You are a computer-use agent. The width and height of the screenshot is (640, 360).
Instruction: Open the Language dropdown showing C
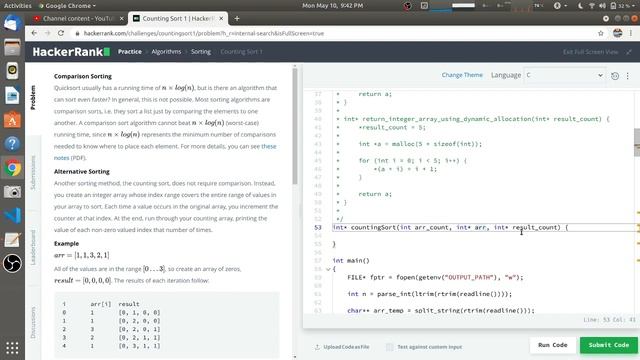pos(564,75)
